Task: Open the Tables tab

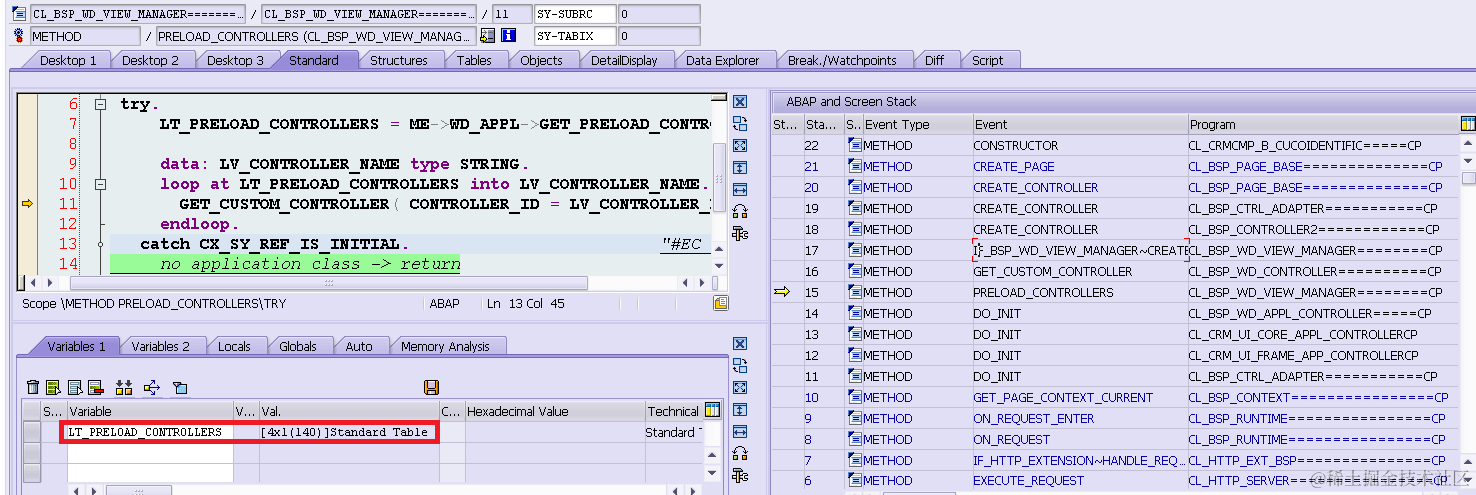Action: [474, 60]
